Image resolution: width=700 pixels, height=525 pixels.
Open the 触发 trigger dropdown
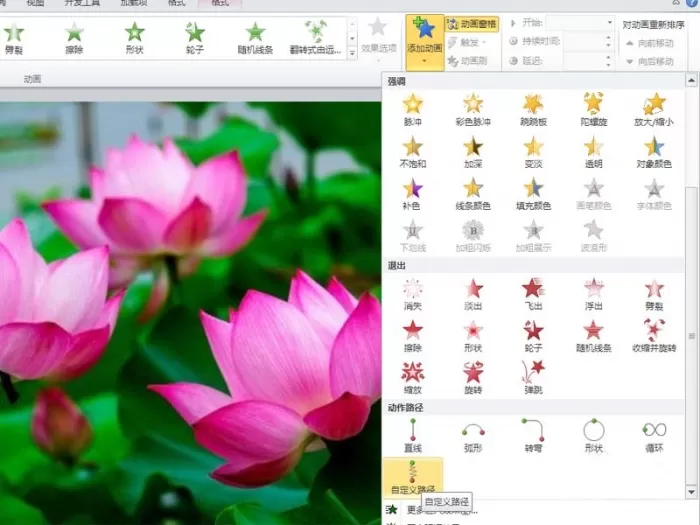pyautogui.click(x=467, y=42)
